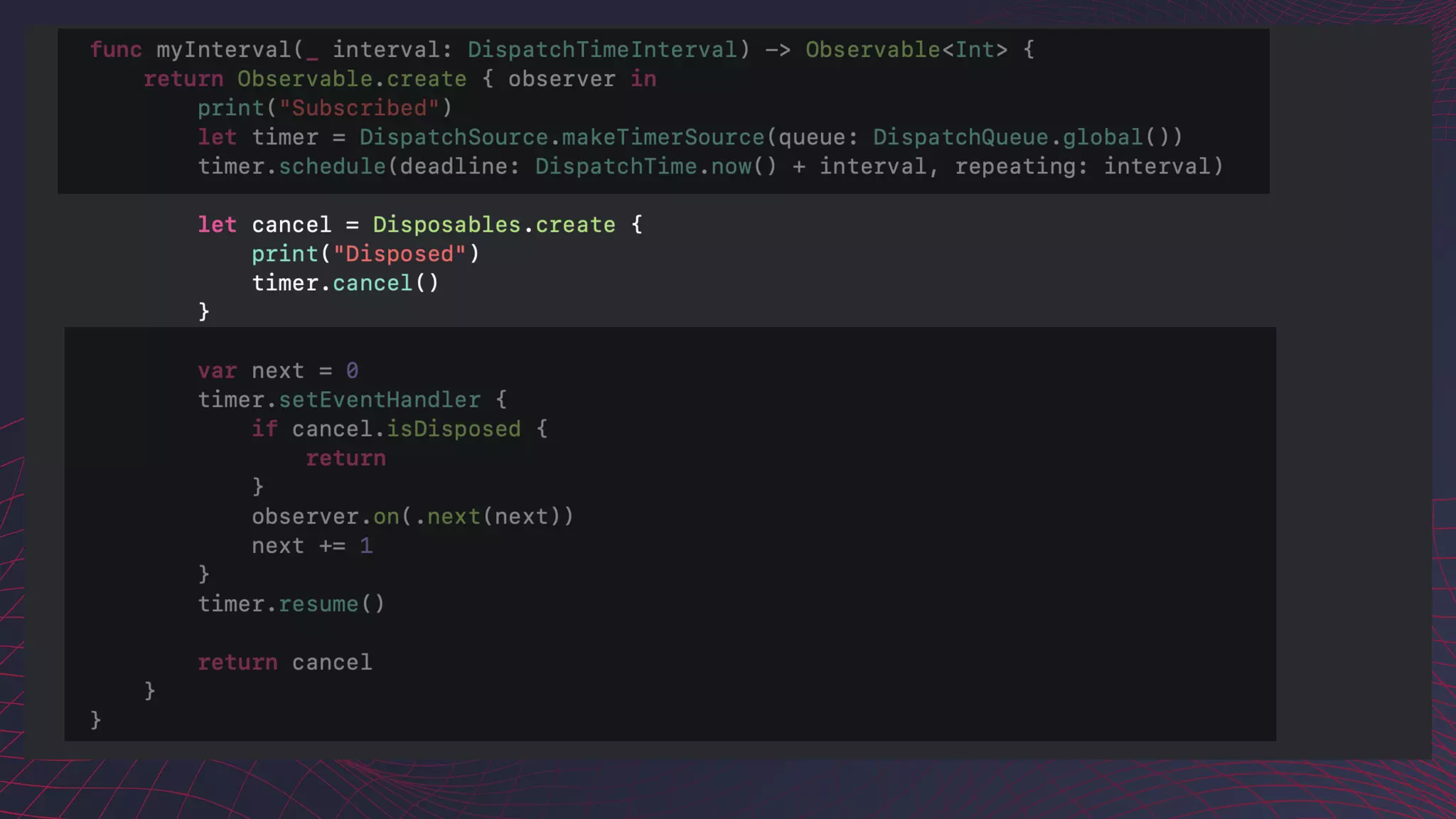Click the makeTimerSource method call
The image size is (1456, 819).
[x=663, y=137]
